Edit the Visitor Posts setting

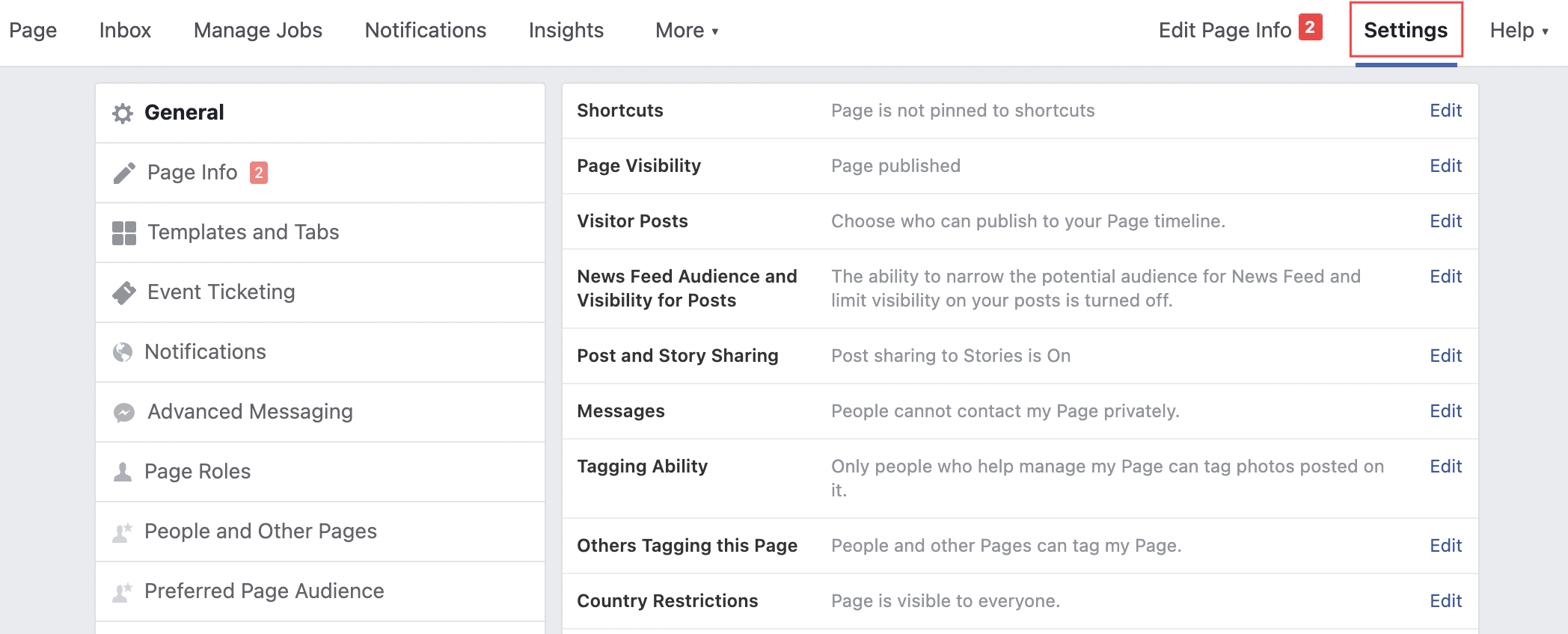point(1445,221)
